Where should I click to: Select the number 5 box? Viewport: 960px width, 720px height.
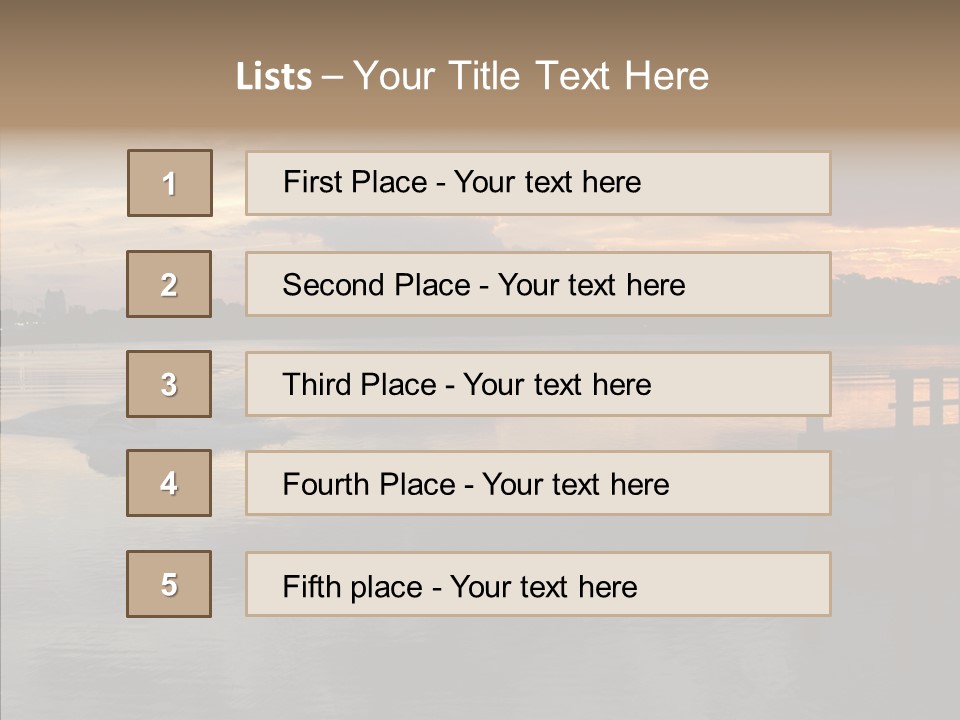point(169,584)
